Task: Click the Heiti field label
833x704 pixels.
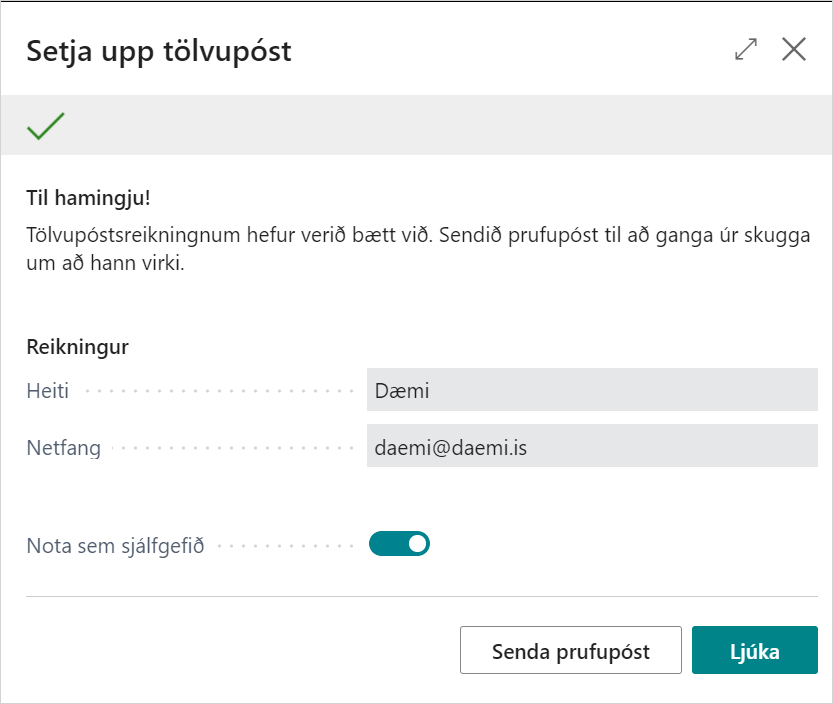Action: point(48,391)
